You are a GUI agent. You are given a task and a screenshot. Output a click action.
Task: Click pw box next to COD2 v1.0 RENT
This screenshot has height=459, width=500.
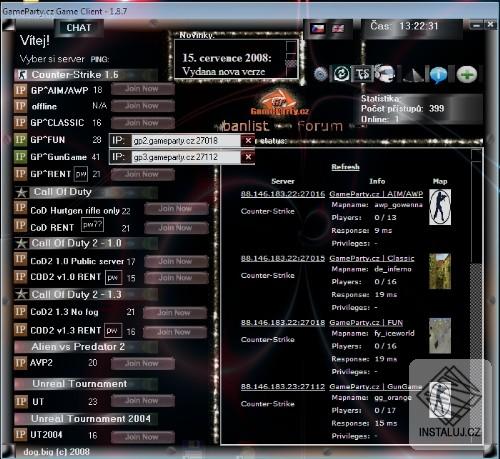[113, 277]
